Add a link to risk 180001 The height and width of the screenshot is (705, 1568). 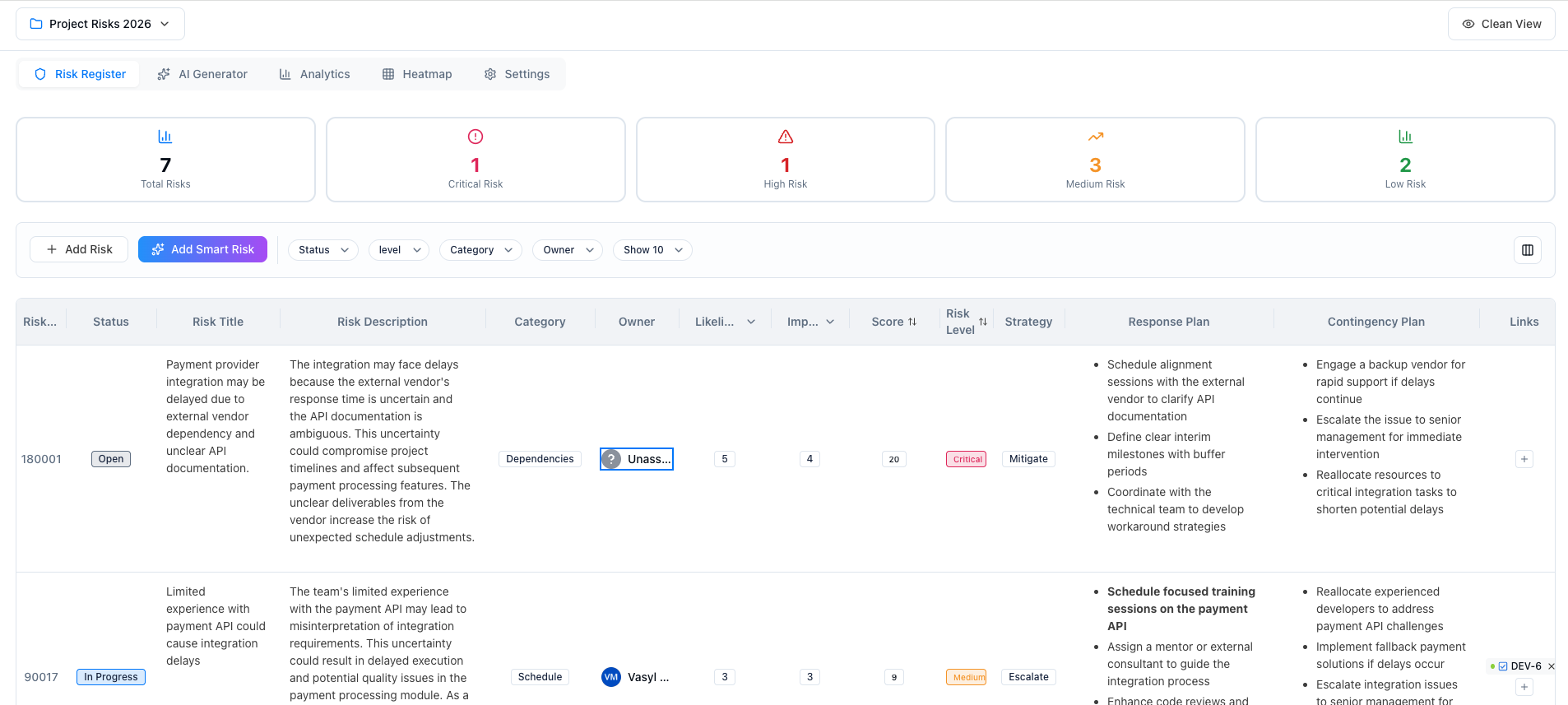point(1524,459)
